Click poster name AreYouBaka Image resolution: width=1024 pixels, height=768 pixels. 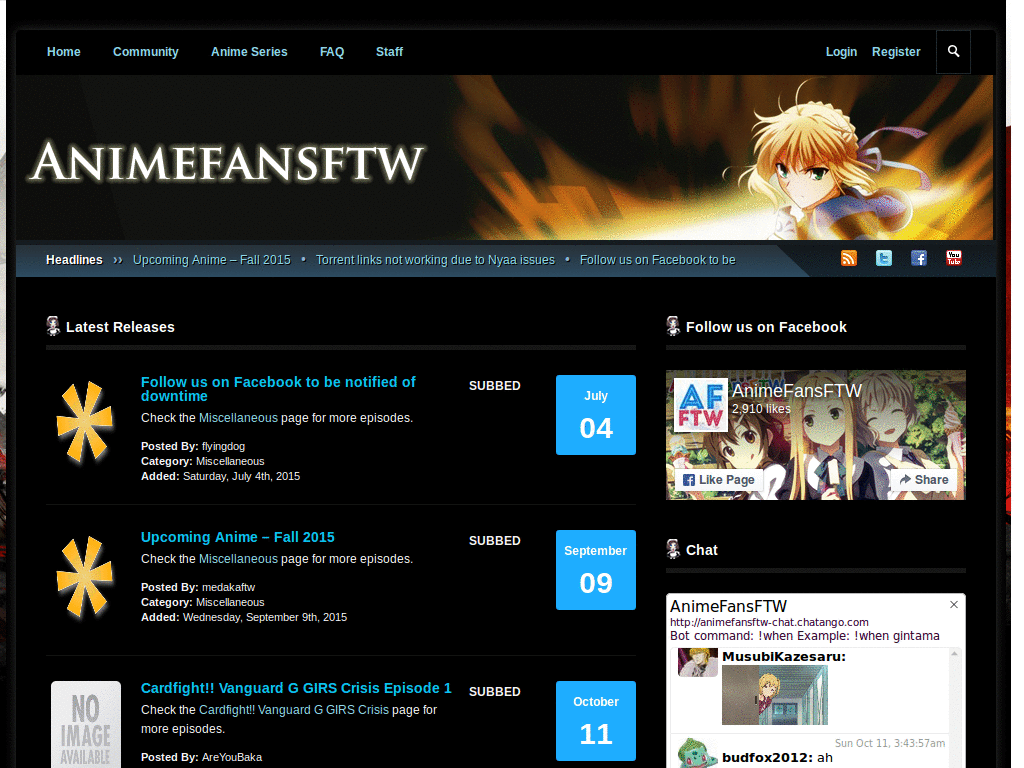point(232,757)
